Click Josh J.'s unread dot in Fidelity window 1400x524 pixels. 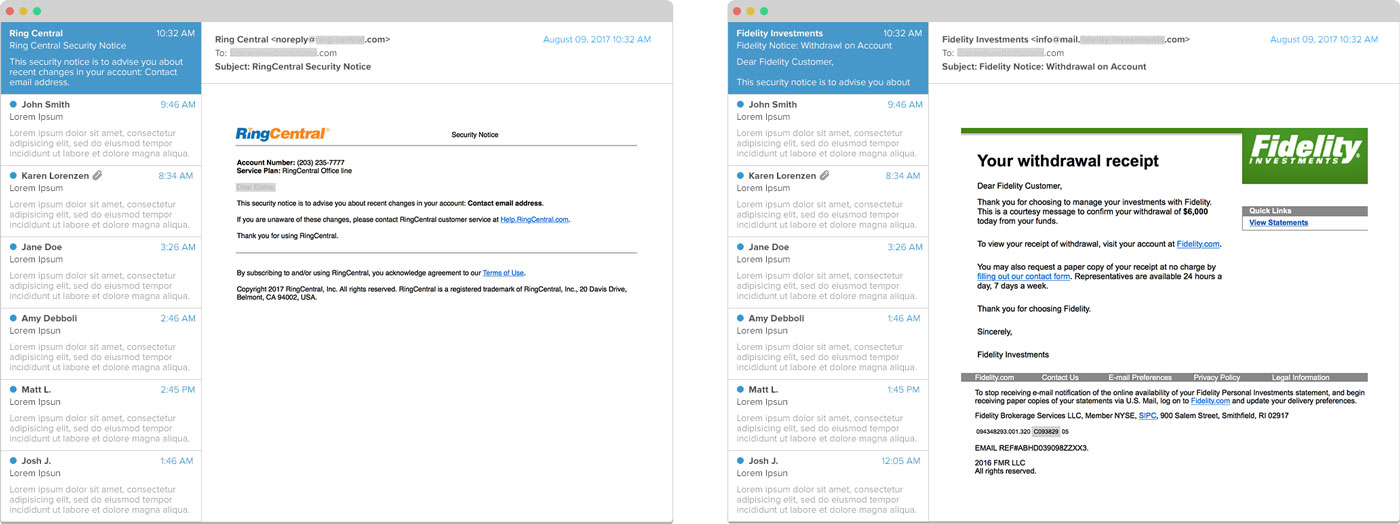click(741, 461)
